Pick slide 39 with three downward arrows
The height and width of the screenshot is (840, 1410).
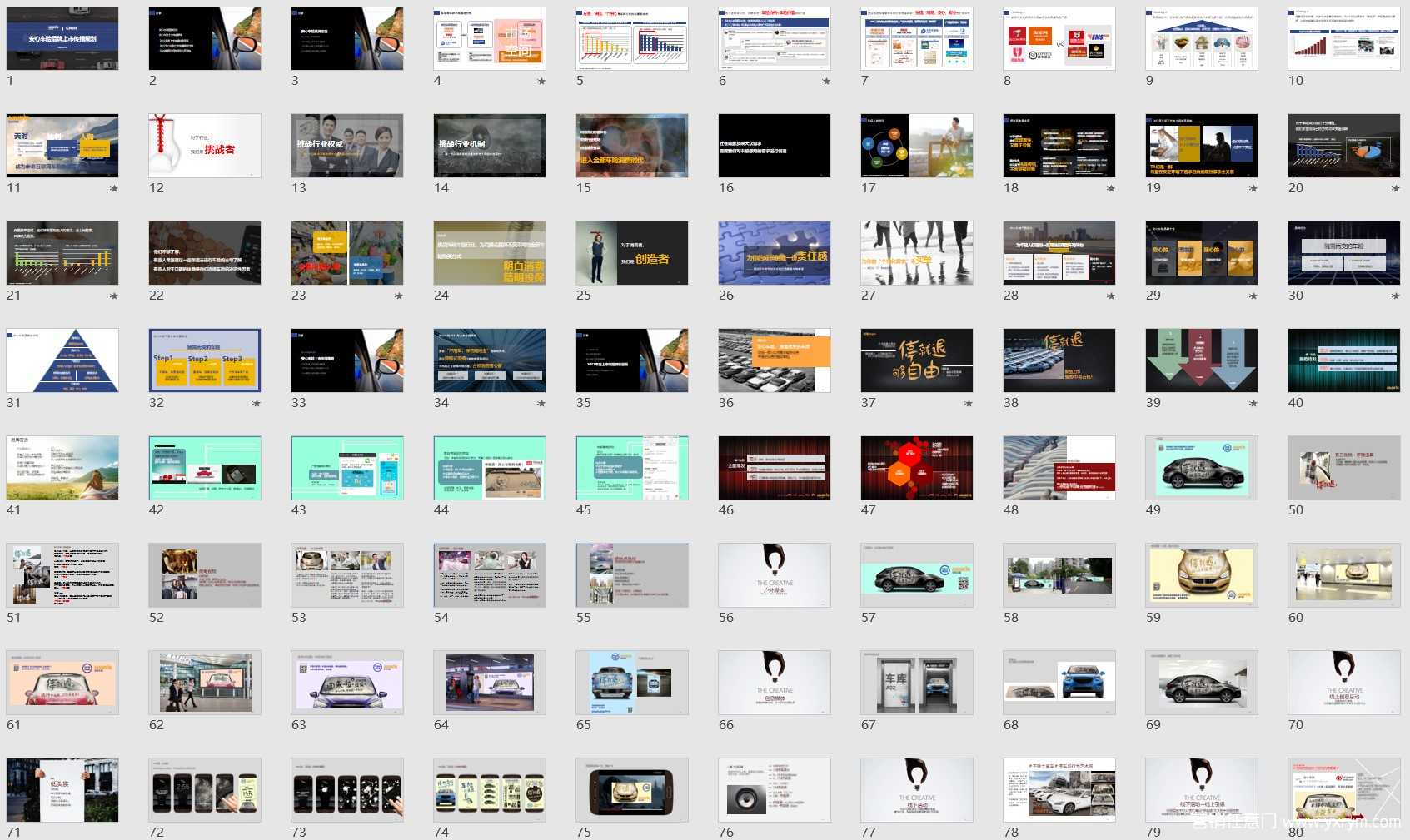[1202, 360]
